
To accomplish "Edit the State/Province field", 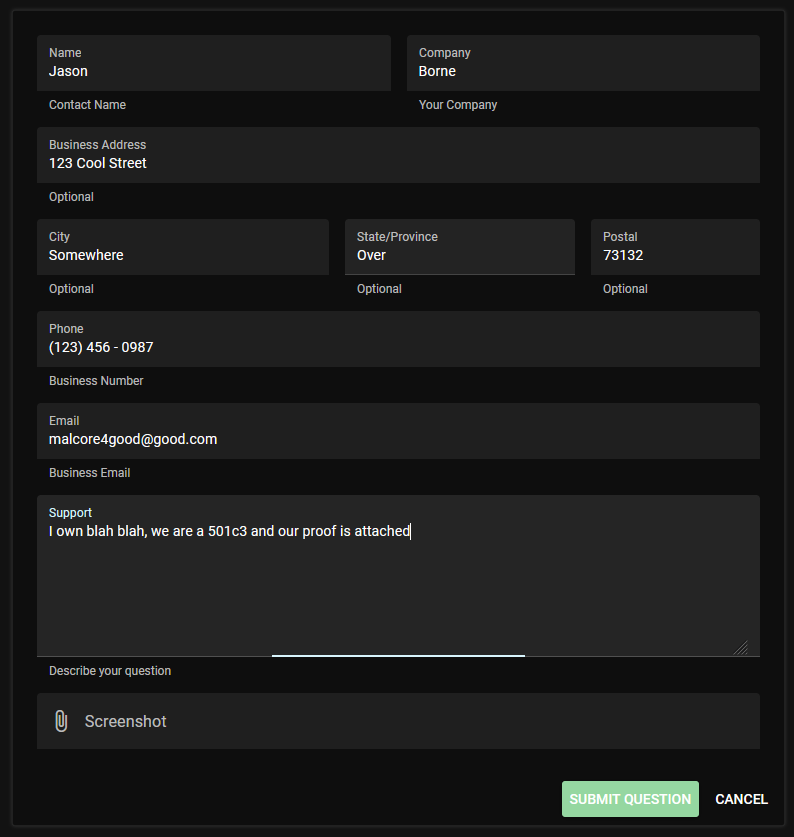I will (460, 247).
